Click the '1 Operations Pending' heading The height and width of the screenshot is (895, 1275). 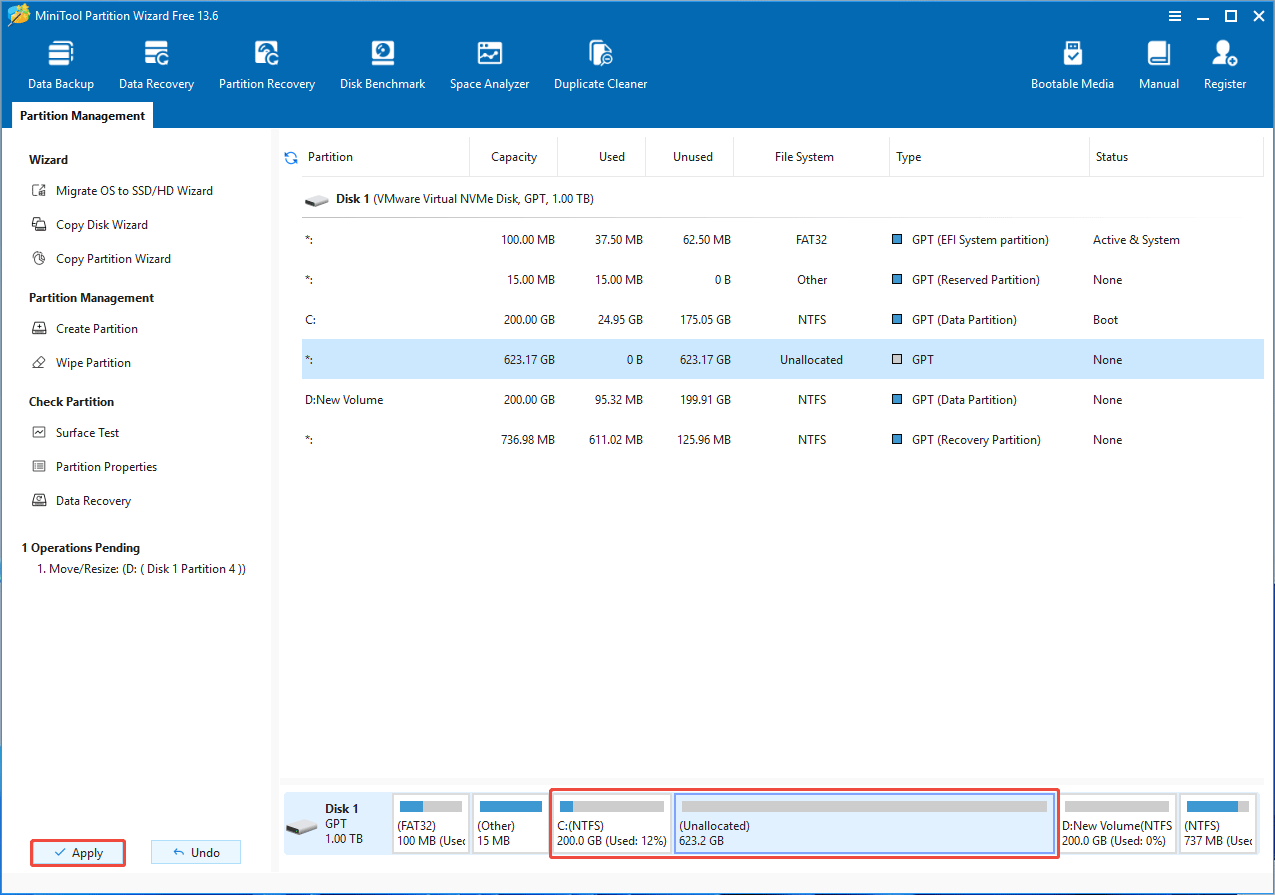pyautogui.click(x=81, y=548)
